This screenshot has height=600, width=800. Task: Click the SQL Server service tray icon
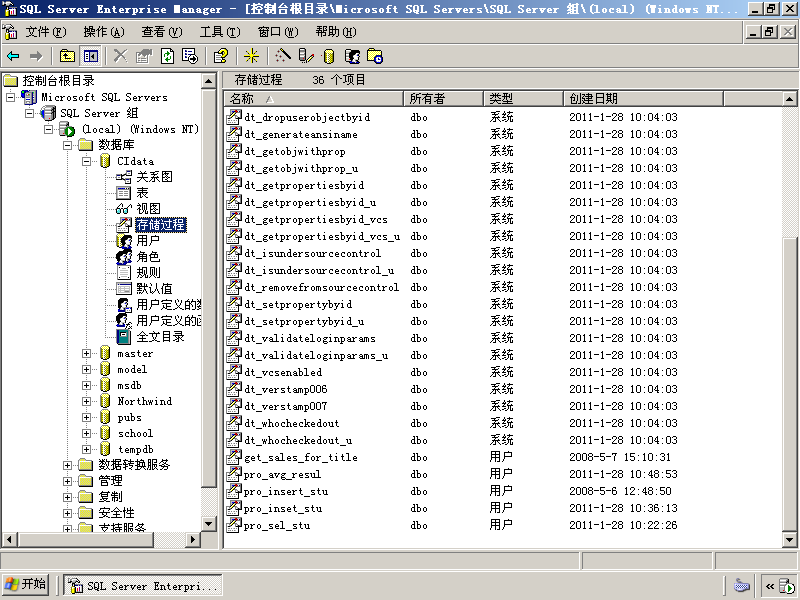787,586
